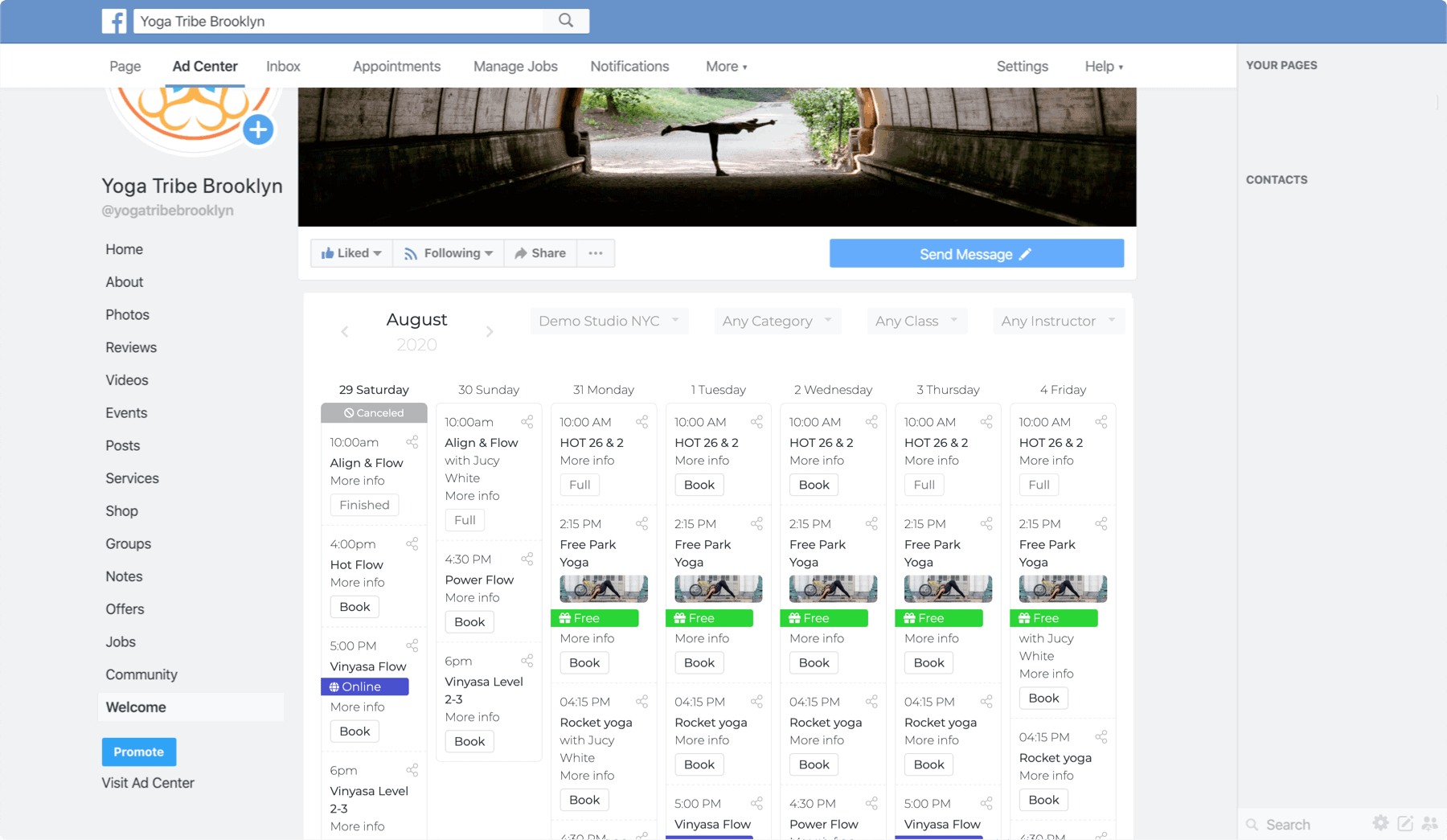Click the search magnifier icon in top bar

click(x=566, y=21)
